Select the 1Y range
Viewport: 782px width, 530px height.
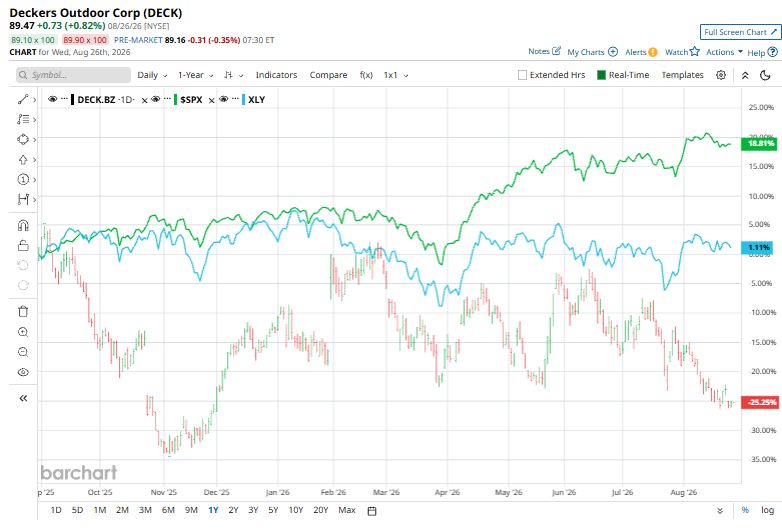click(x=213, y=510)
